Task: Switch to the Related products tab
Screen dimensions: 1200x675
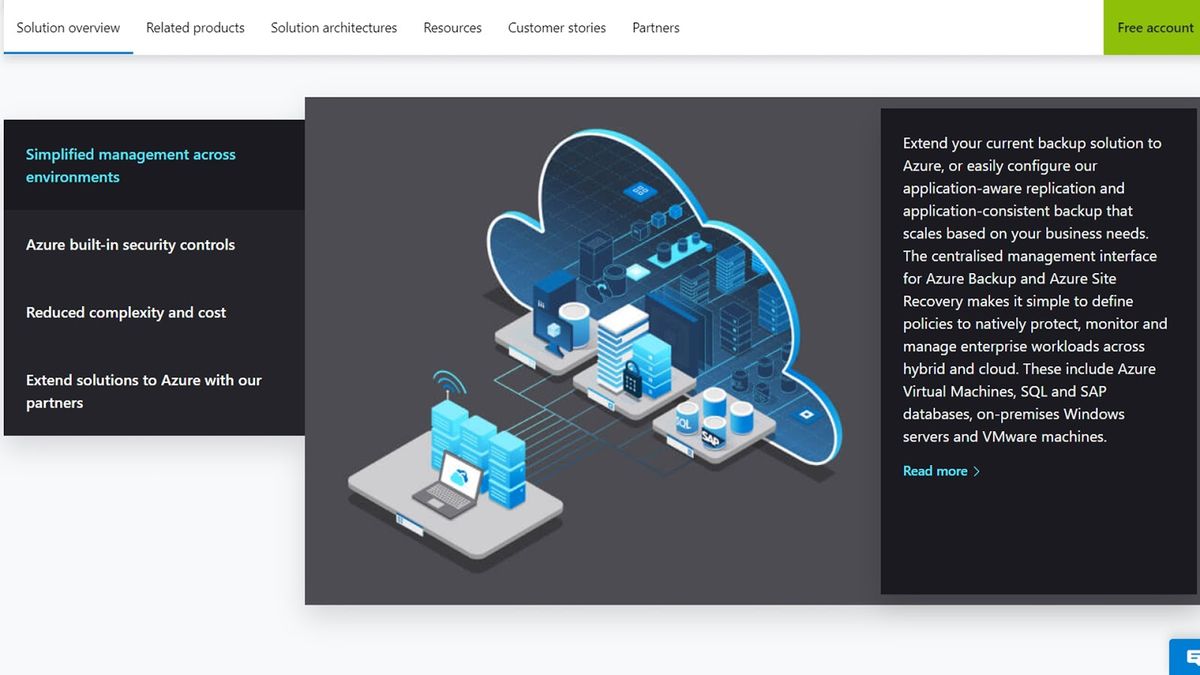Action: coord(195,28)
